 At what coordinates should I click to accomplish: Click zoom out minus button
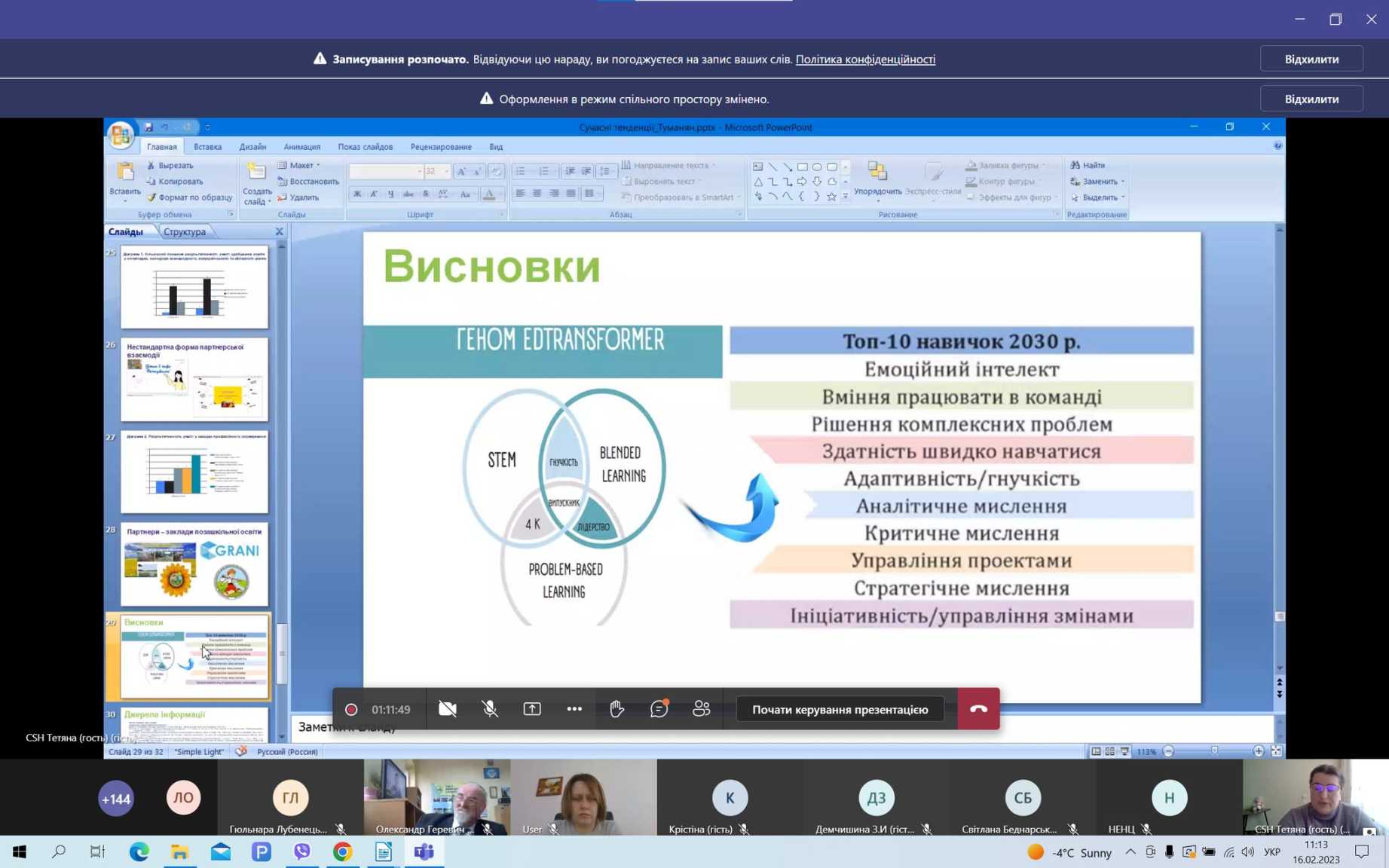click(x=1168, y=751)
